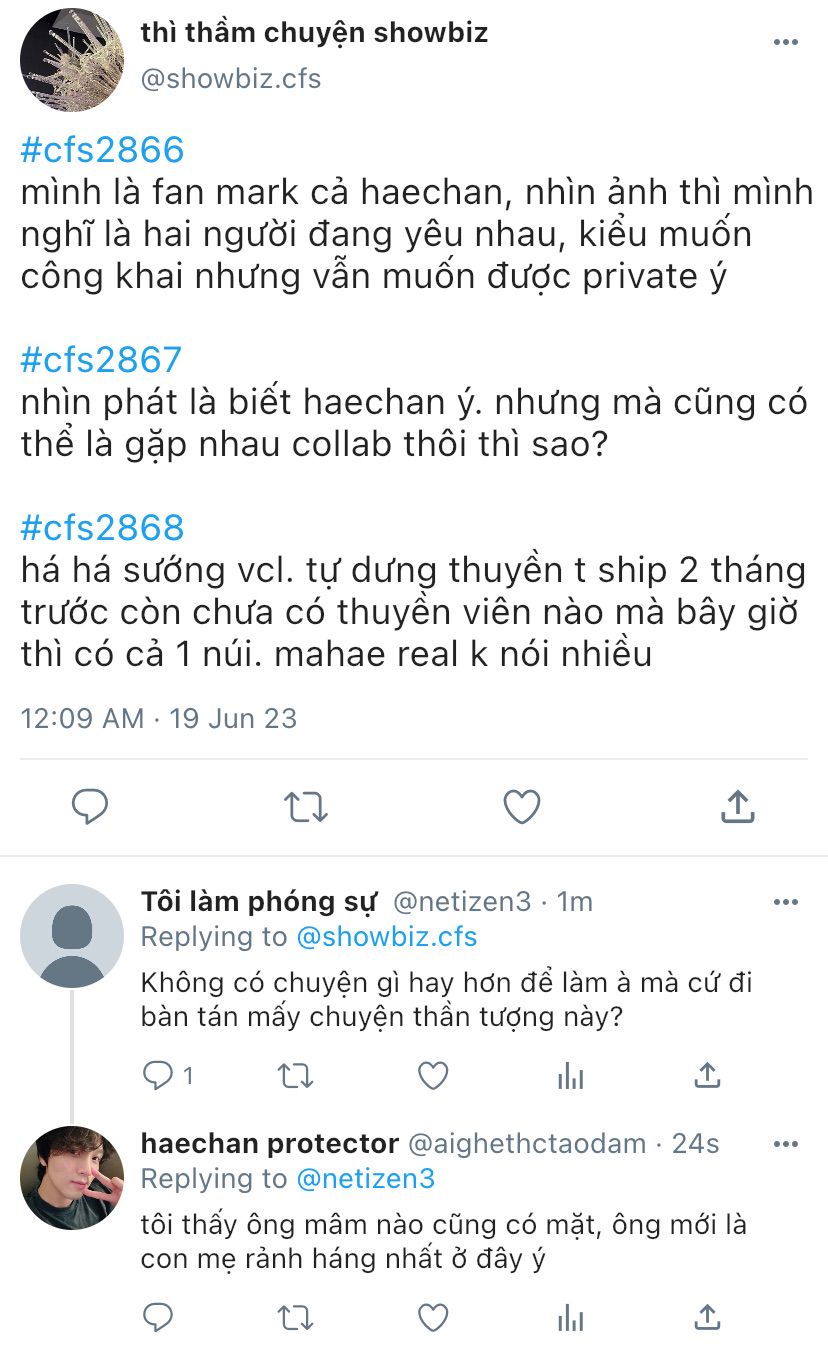Open more options on haechan protector reply

coord(787,1143)
